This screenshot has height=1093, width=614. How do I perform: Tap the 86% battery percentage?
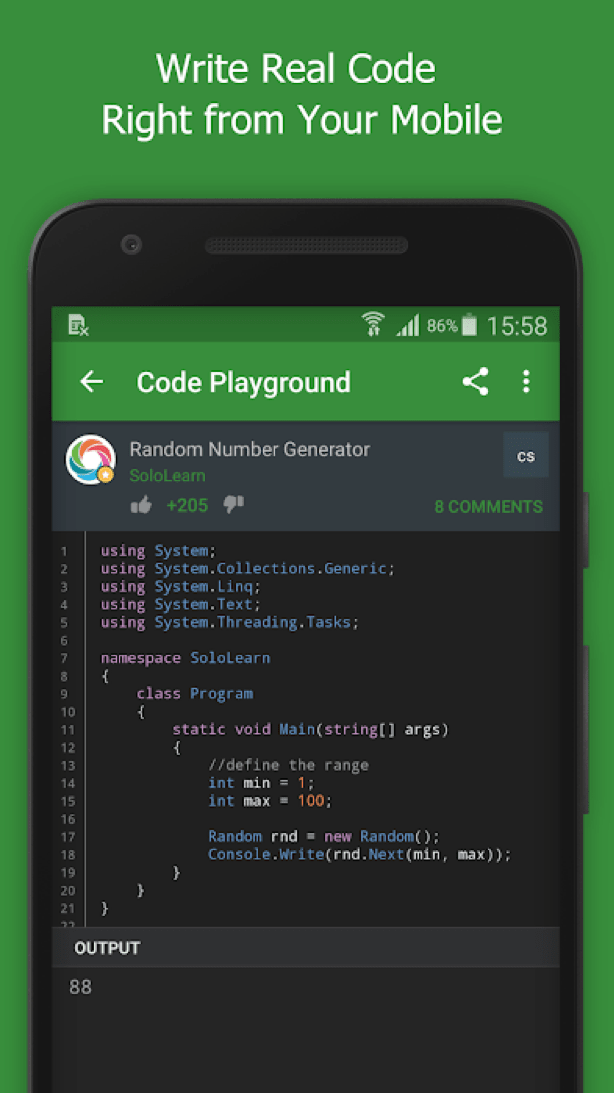(442, 326)
